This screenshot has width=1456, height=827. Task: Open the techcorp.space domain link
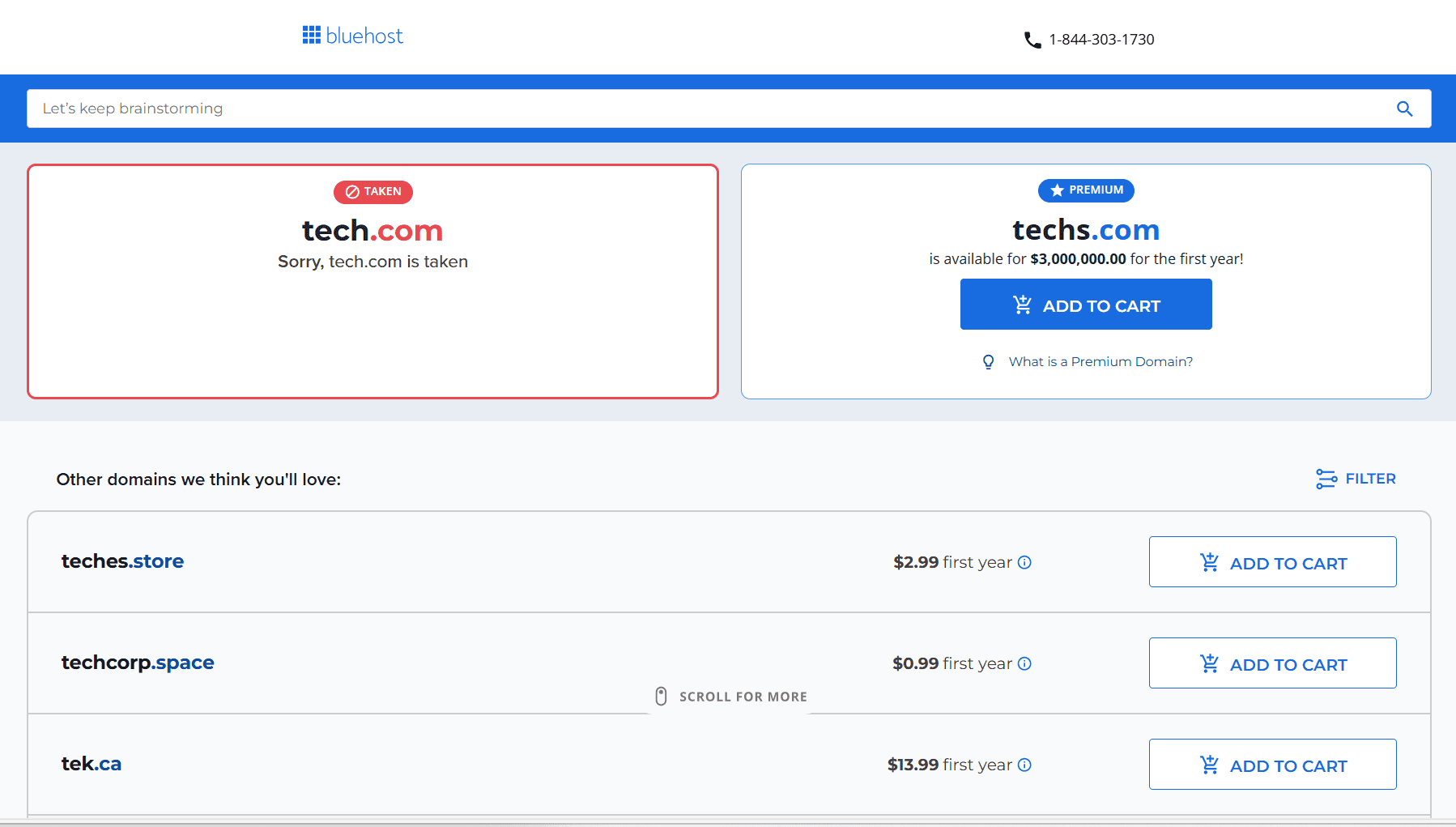138,663
